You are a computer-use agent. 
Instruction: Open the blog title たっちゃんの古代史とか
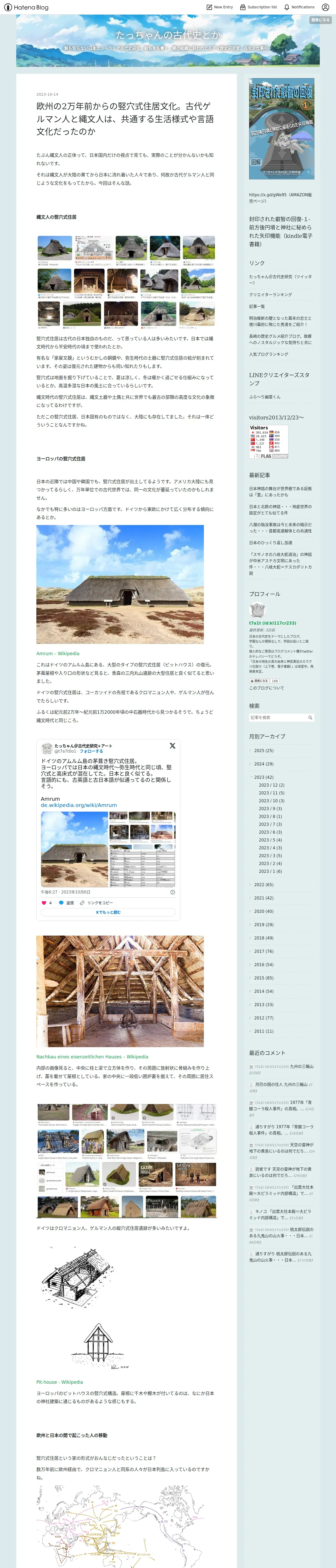point(168,35)
